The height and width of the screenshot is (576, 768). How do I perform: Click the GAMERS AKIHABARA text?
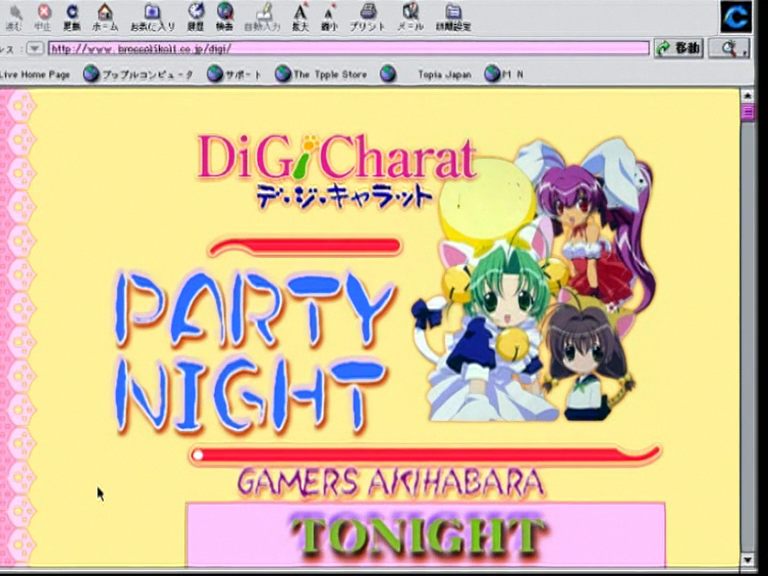(x=391, y=482)
